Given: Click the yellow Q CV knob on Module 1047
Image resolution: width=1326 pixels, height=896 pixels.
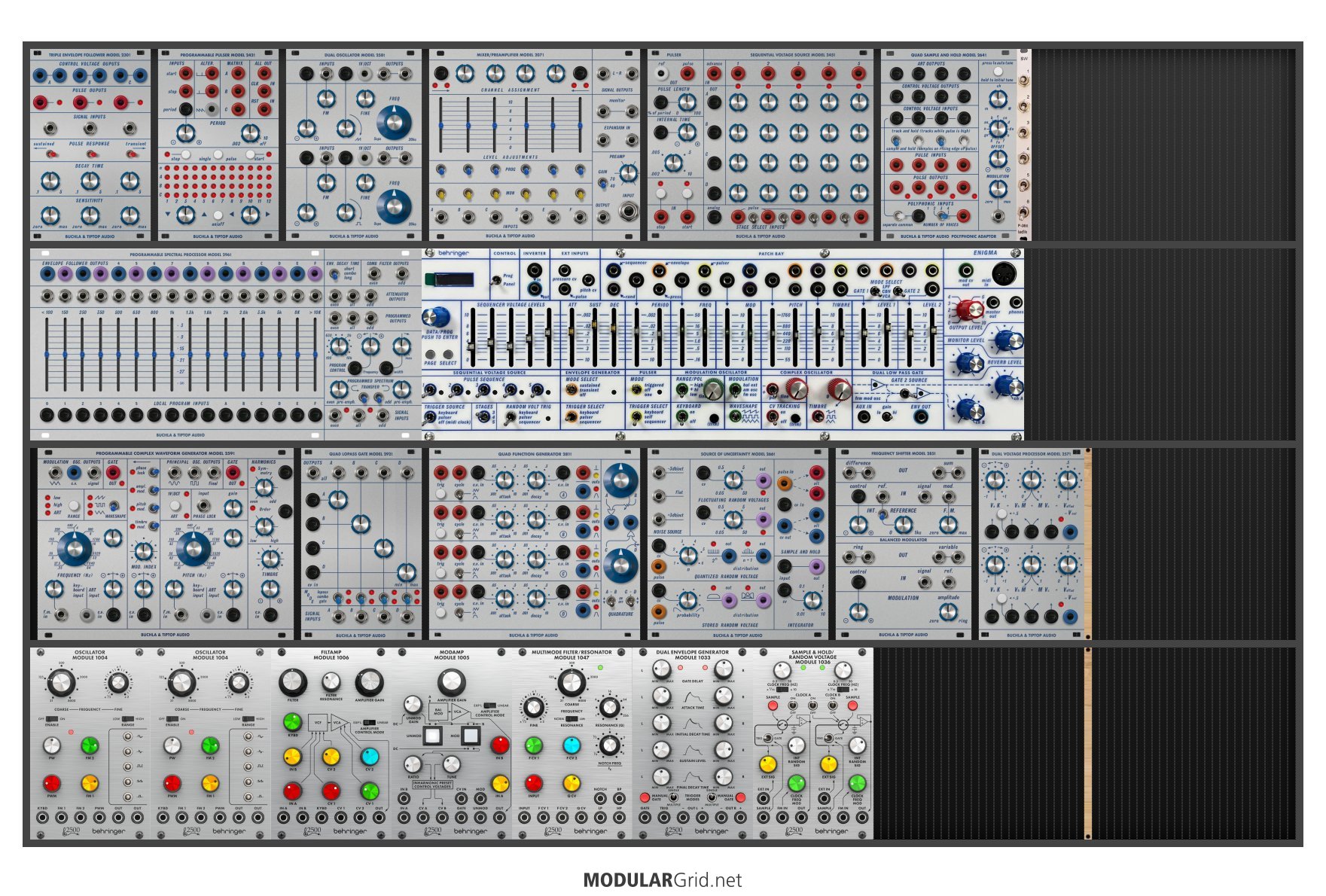Looking at the screenshot, I should [x=572, y=784].
